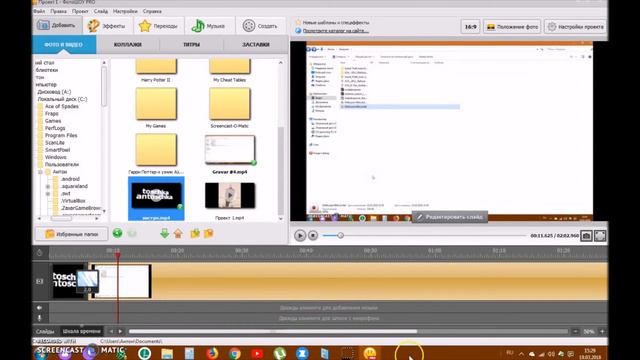
Task: Open the Музыка section
Action: click(x=209, y=26)
